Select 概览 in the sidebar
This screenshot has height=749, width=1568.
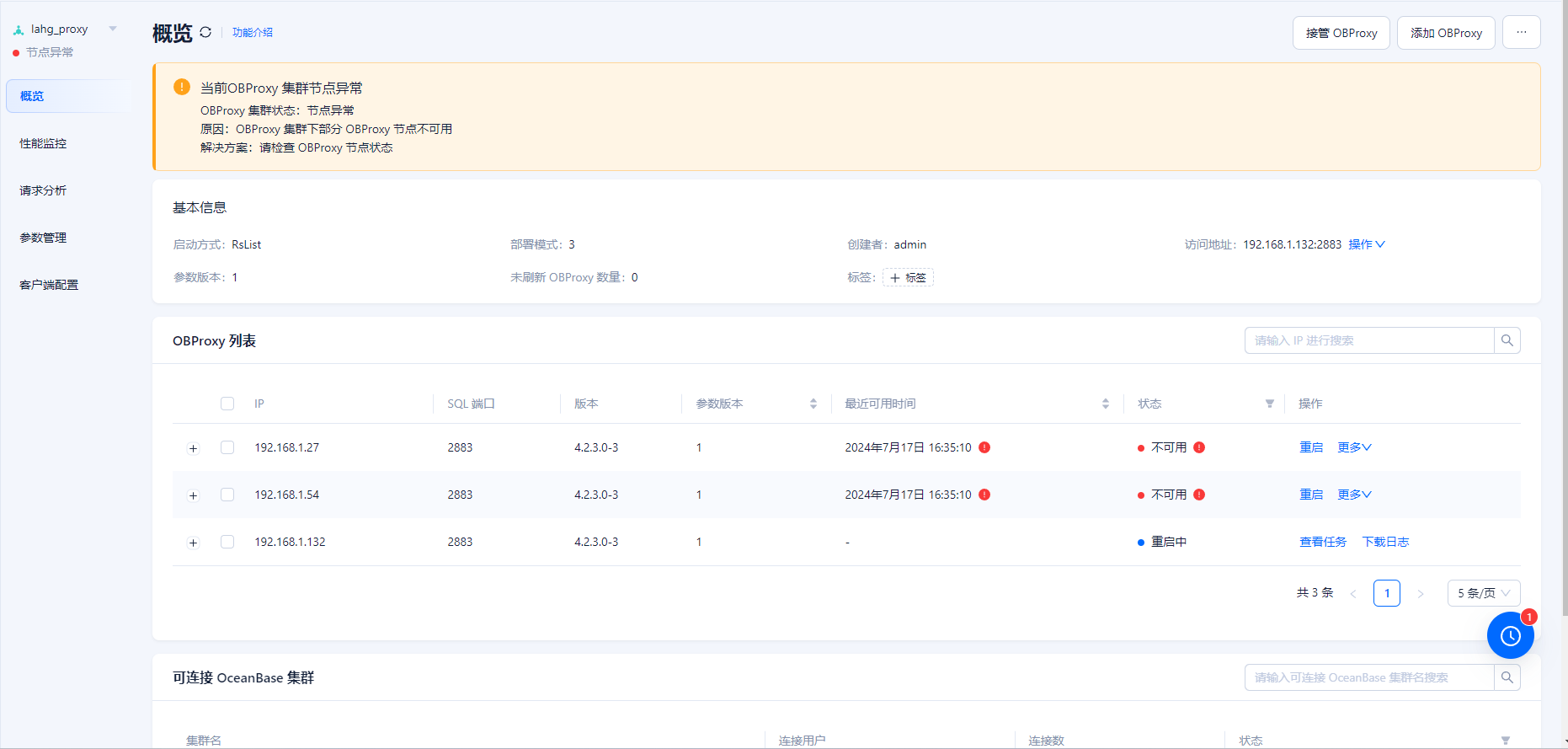(67, 96)
